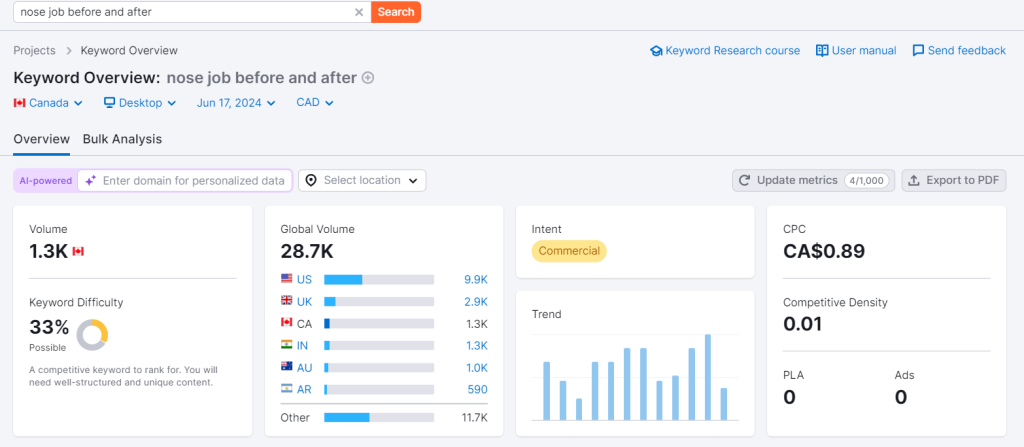This screenshot has width=1024, height=447.
Task: Click the sparkle icon in domain field
Action: pyautogui.click(x=90, y=181)
